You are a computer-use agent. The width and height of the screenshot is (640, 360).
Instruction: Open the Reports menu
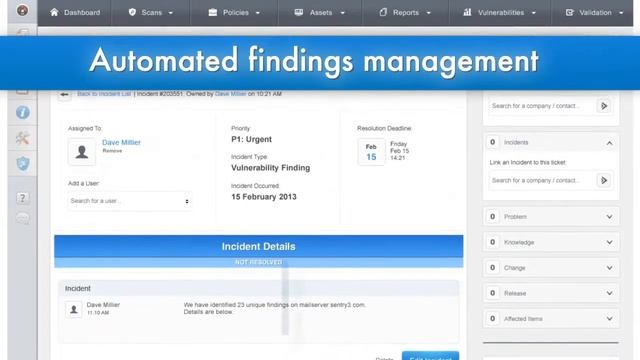[x=405, y=13]
